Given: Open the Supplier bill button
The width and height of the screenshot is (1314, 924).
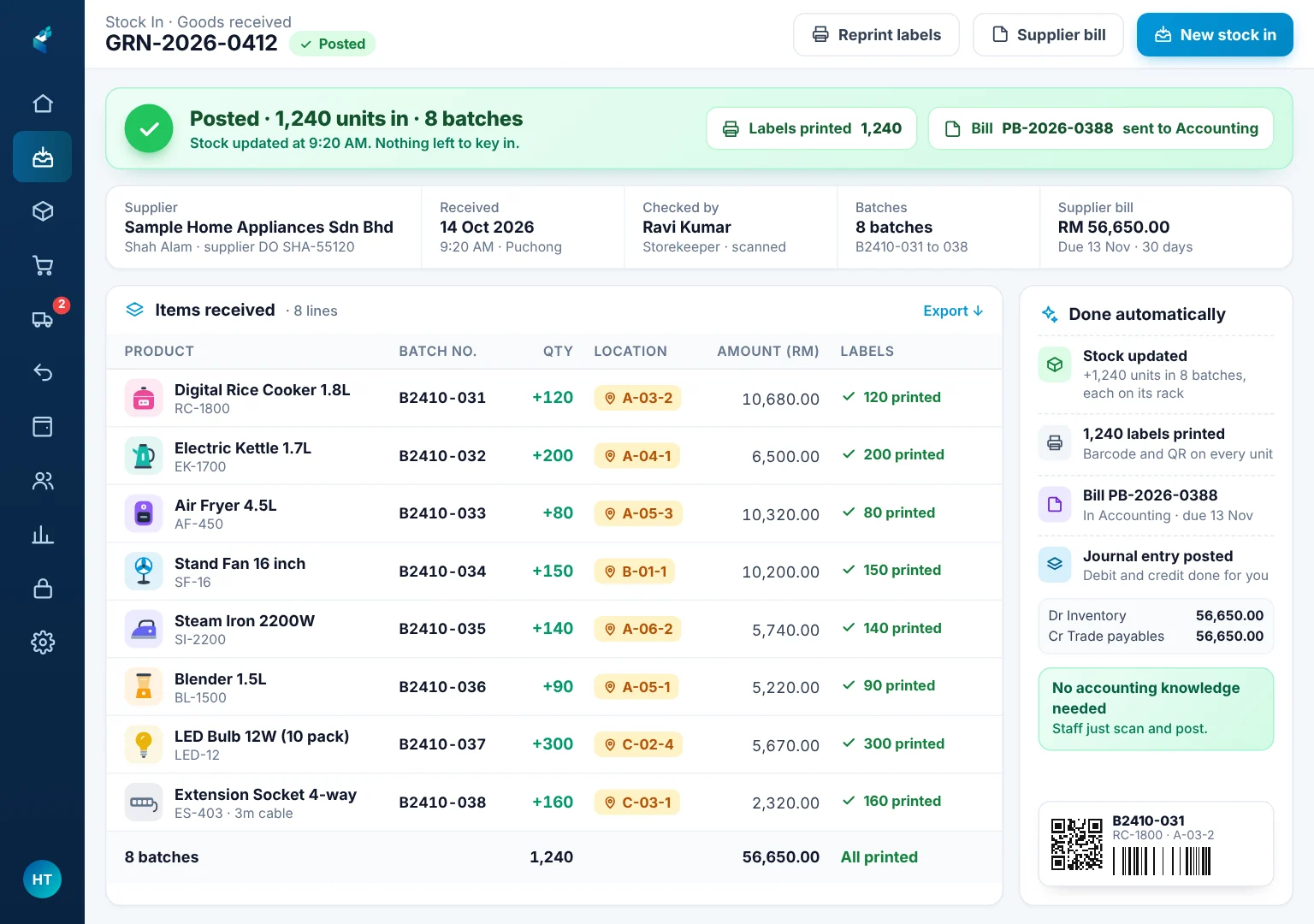Looking at the screenshot, I should [1048, 35].
